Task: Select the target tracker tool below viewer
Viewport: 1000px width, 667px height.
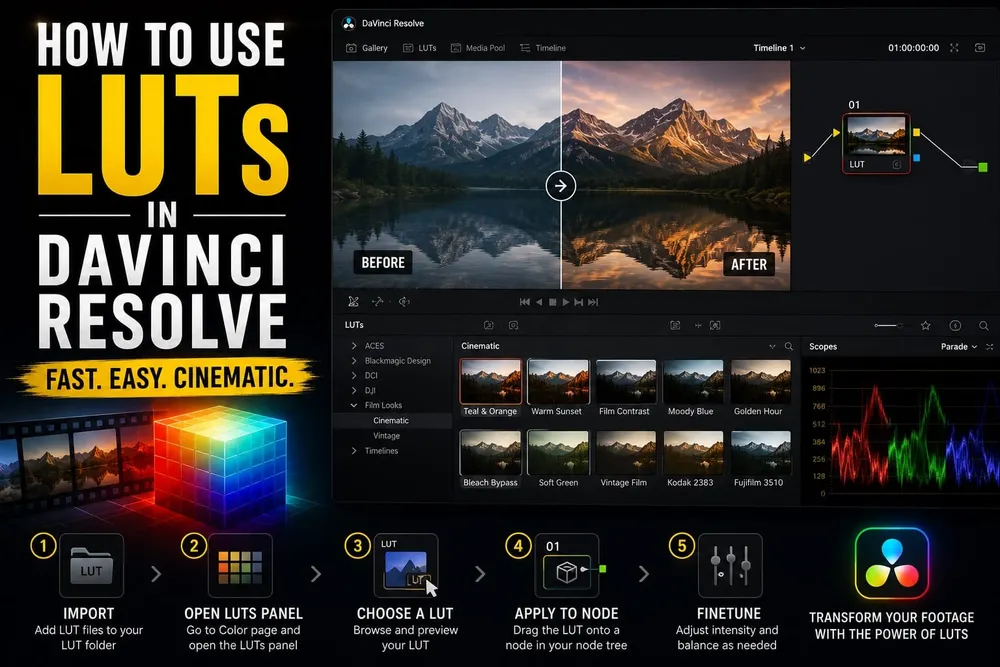Action: pos(404,302)
